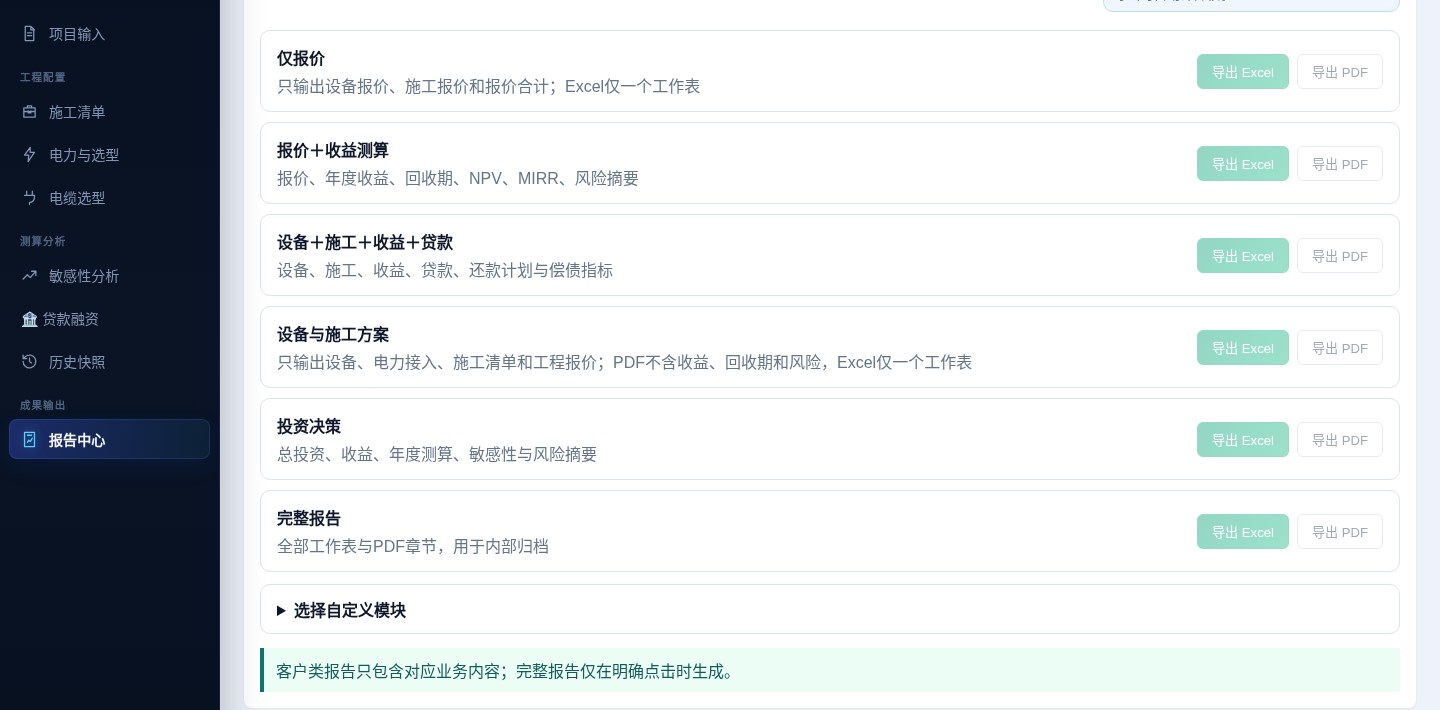Viewport: 1440px width, 710px height.
Task: Export Excel for 设备与施工方案
Action: pyautogui.click(x=1243, y=348)
